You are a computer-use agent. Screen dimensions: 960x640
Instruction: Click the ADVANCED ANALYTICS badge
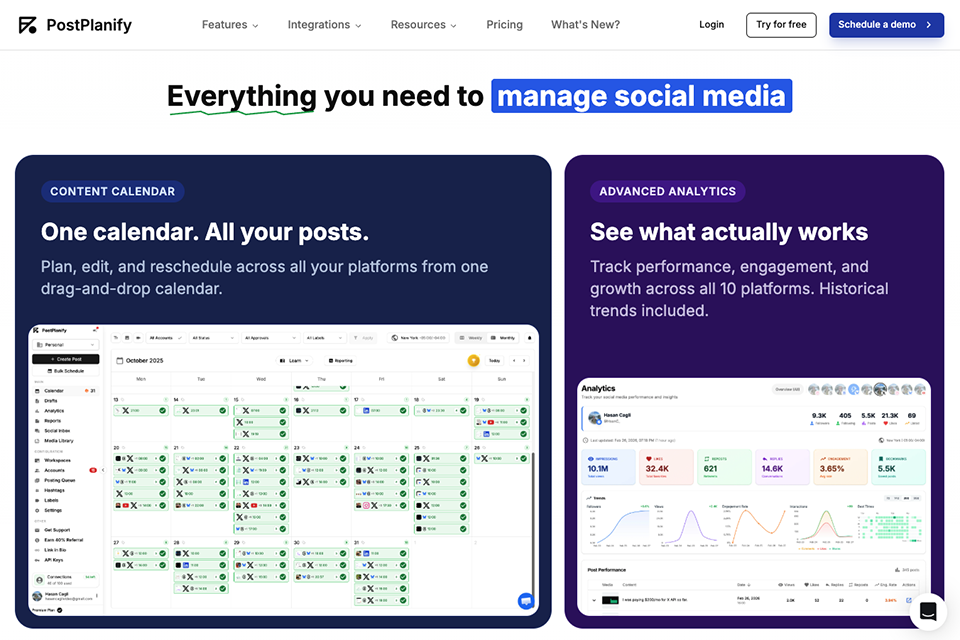tap(667, 191)
